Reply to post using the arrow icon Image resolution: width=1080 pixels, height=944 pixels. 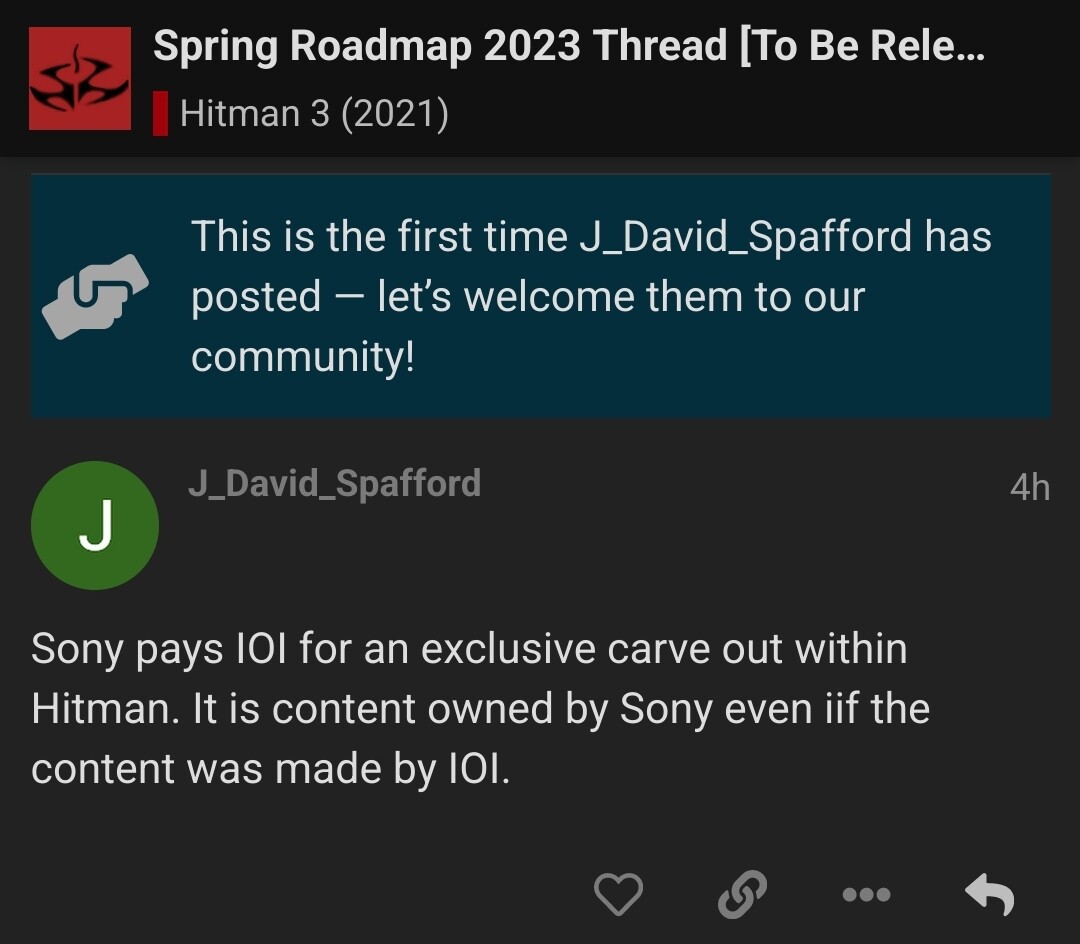click(x=990, y=893)
